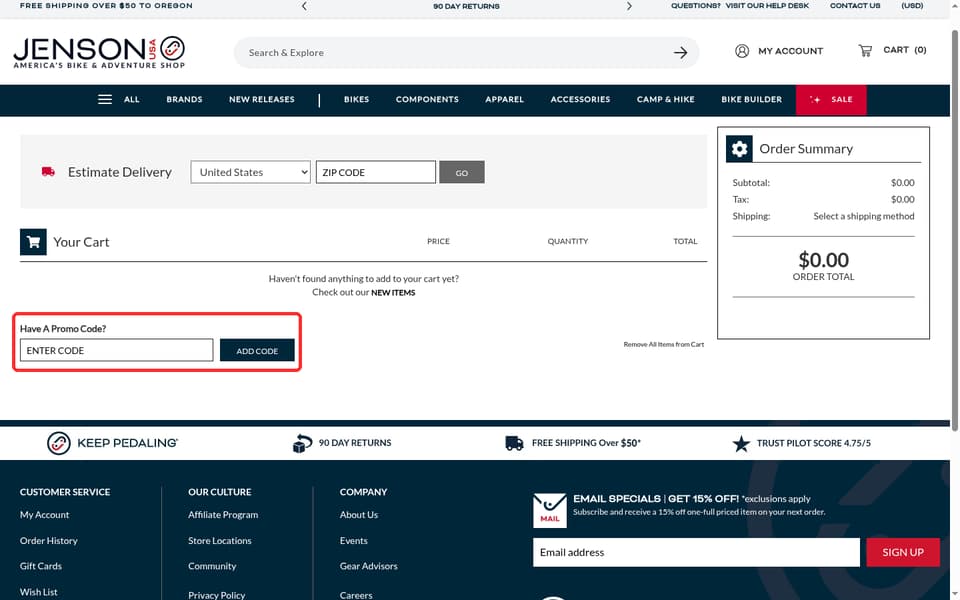
Task: Open My Account footer link
Action: tap(44, 515)
